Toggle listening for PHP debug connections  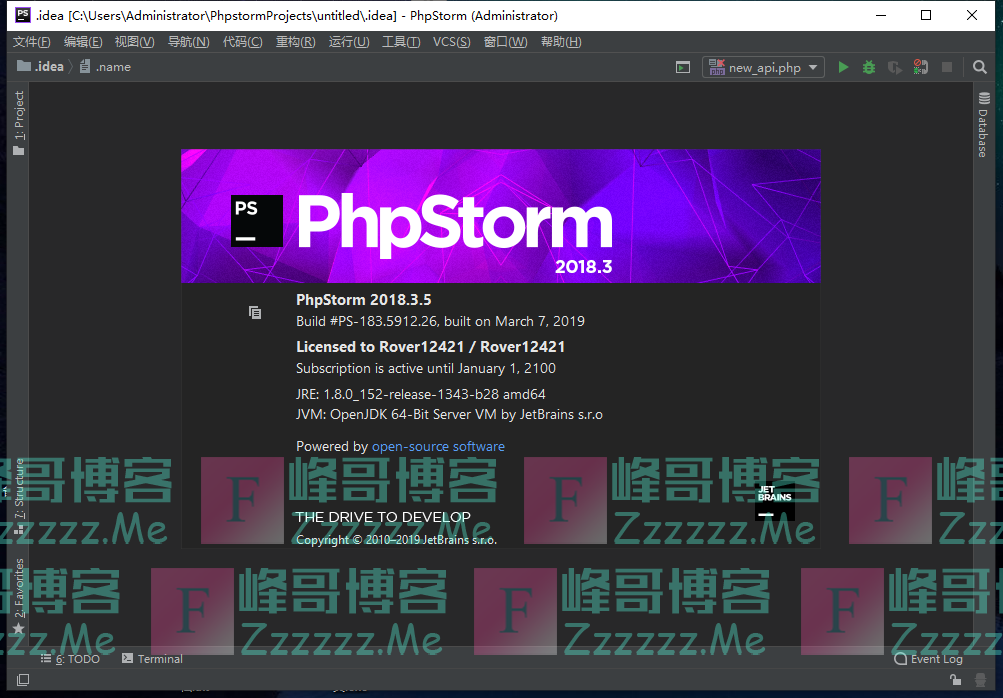coord(920,67)
